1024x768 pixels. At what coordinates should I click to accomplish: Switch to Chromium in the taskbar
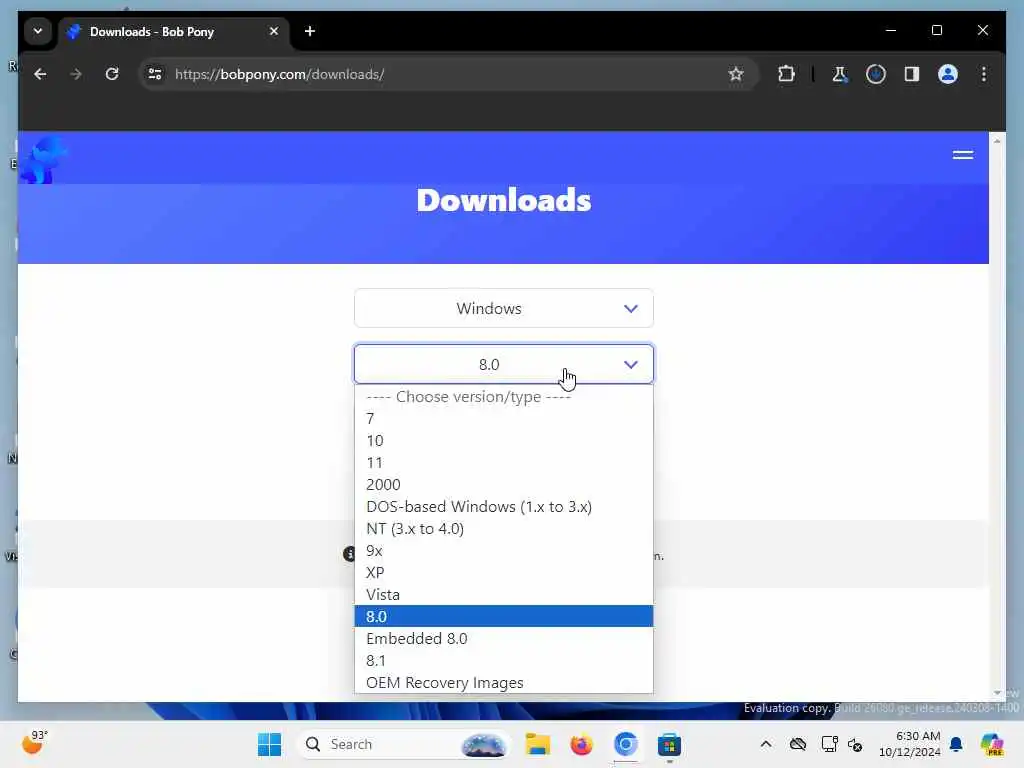[x=625, y=744]
